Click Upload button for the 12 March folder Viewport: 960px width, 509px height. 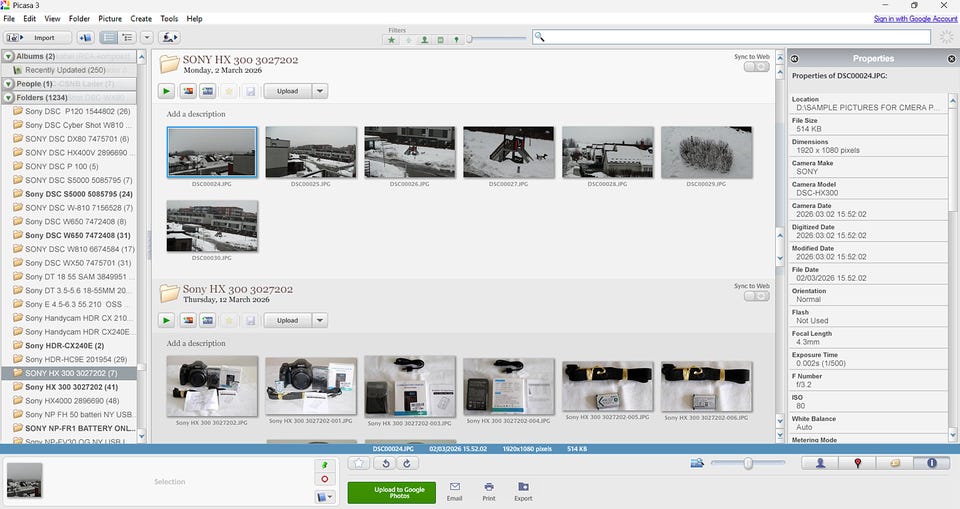pyautogui.click(x=288, y=320)
